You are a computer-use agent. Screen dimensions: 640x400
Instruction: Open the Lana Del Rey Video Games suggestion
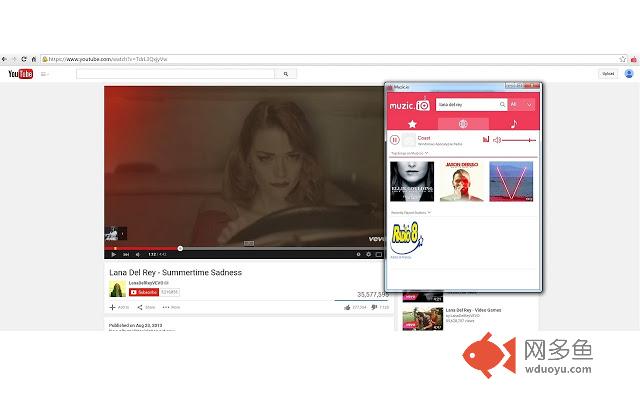473,310
